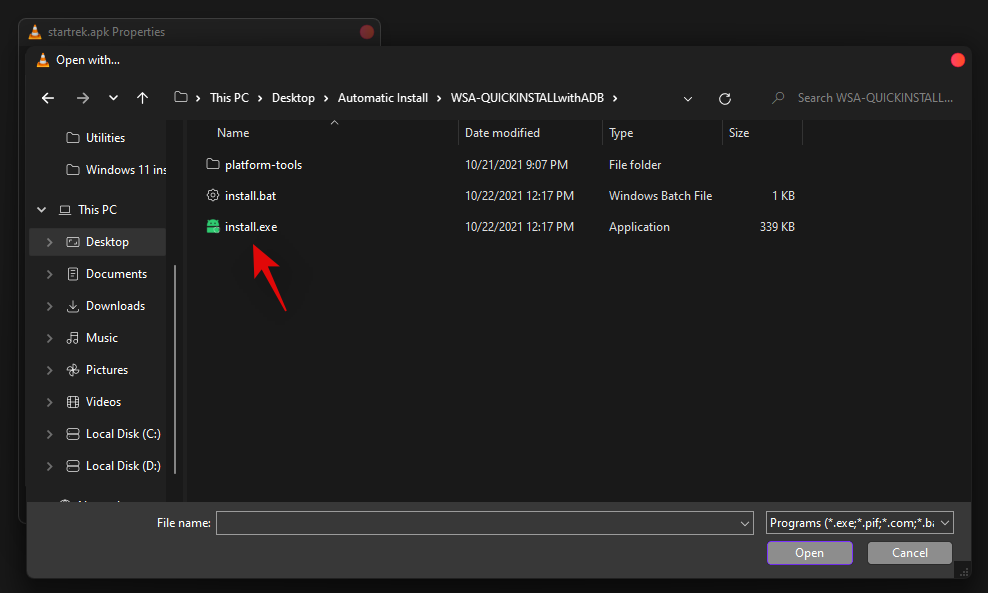Open the platform-tools folder
This screenshot has height=593, width=988.
click(263, 165)
